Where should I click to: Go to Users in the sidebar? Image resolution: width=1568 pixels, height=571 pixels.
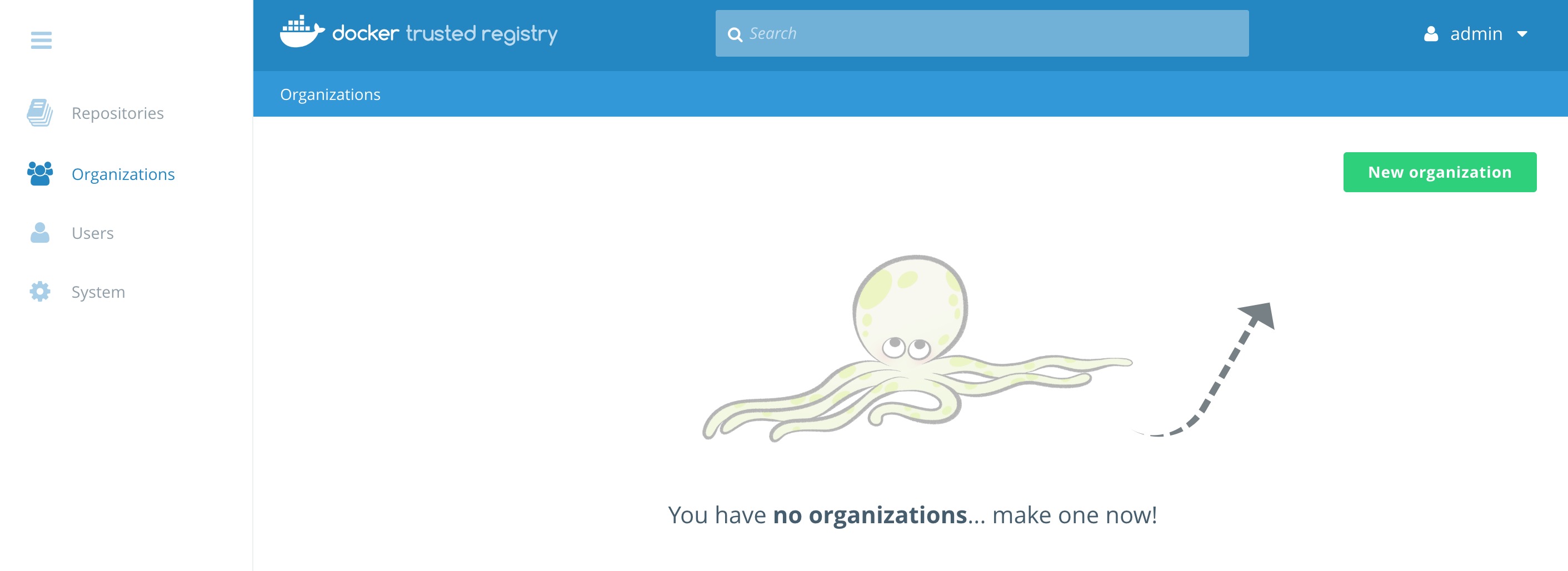click(x=93, y=233)
